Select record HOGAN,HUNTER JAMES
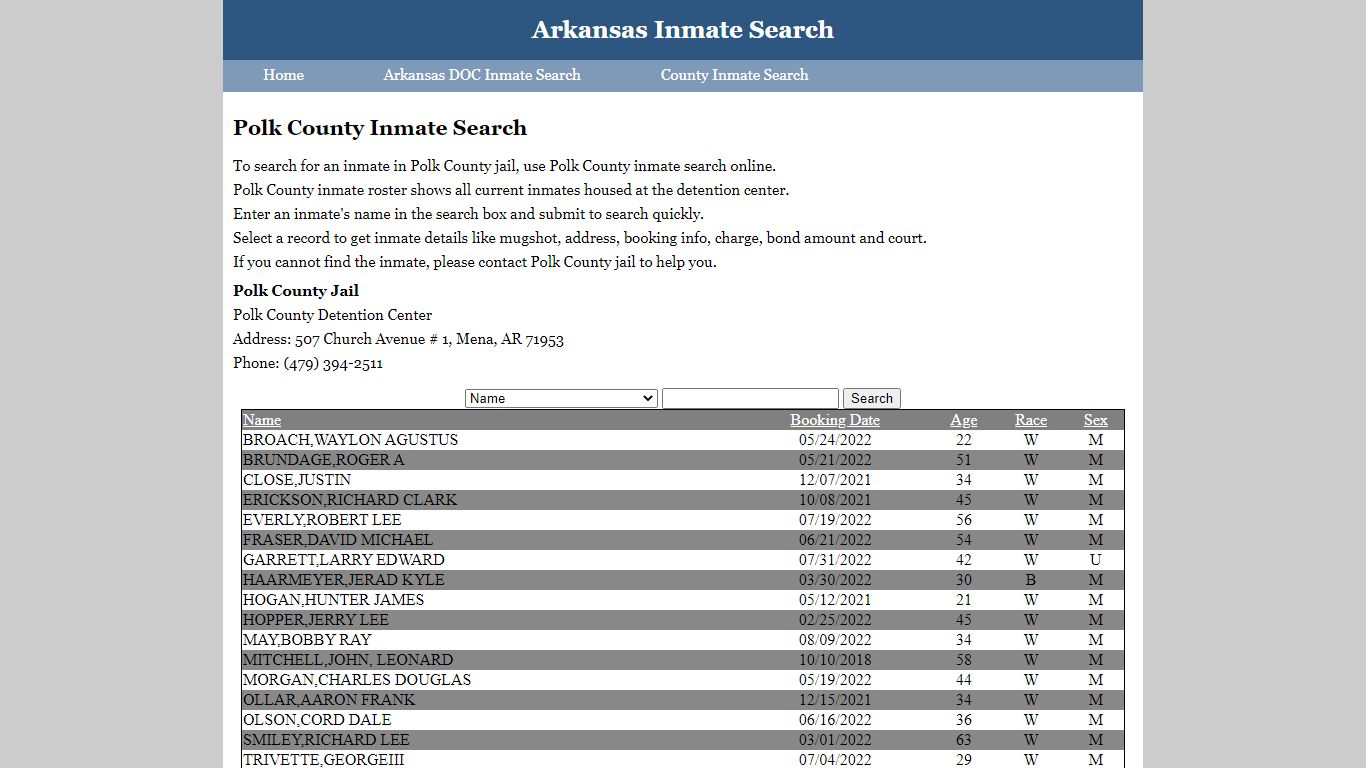This screenshot has height=768, width=1366. (x=683, y=600)
